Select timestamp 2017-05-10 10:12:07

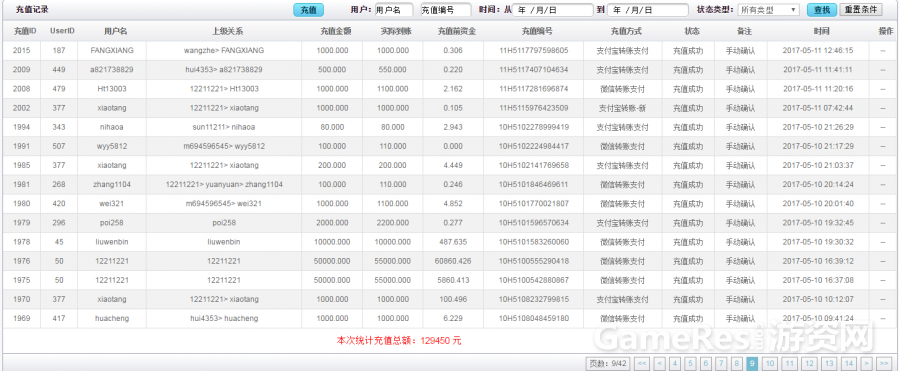coord(818,299)
